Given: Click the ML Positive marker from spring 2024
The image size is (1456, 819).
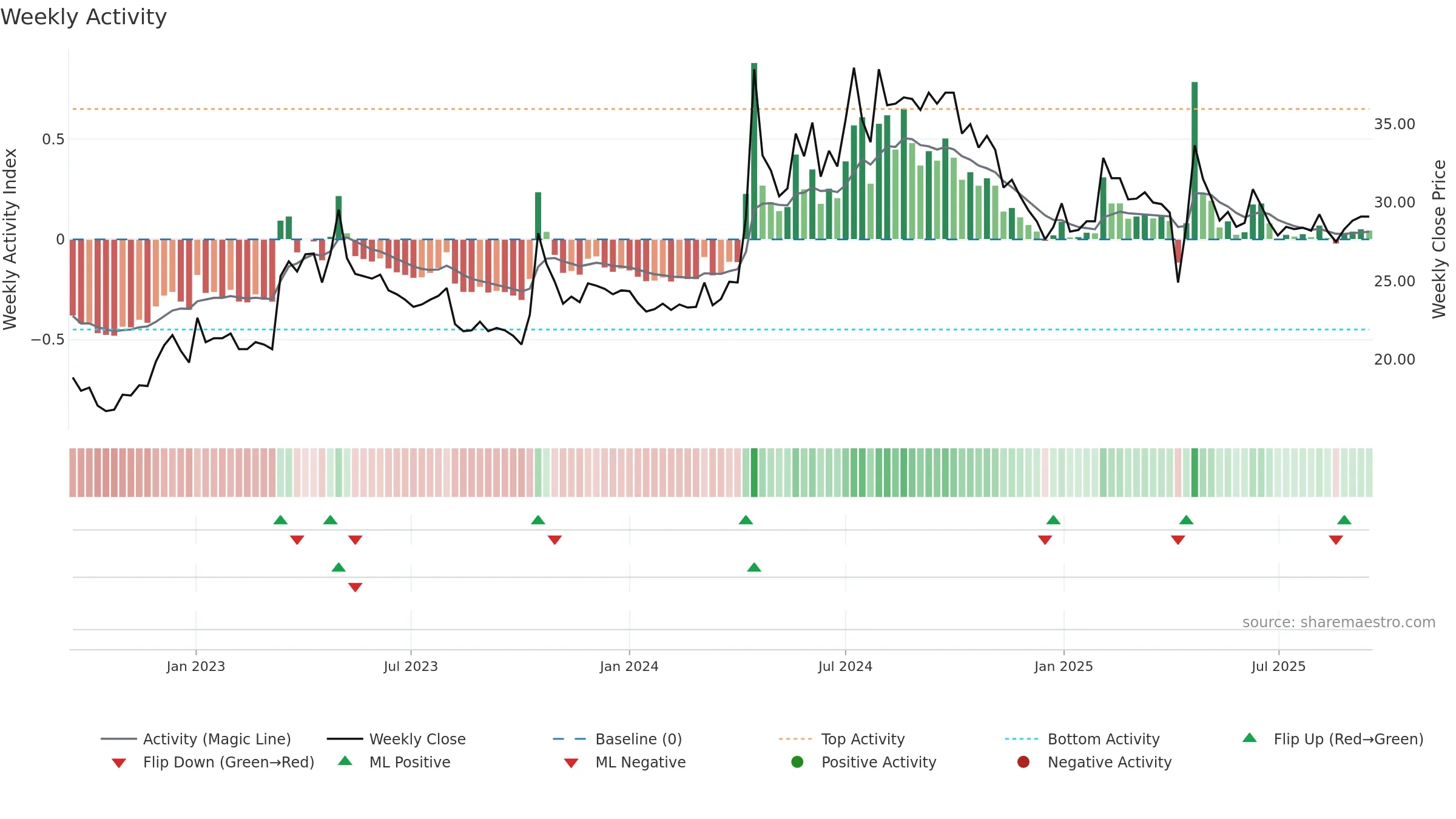Looking at the screenshot, I should (754, 567).
